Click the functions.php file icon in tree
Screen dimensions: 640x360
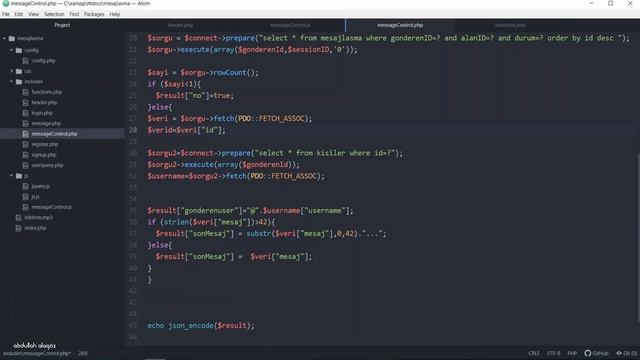click(25, 92)
